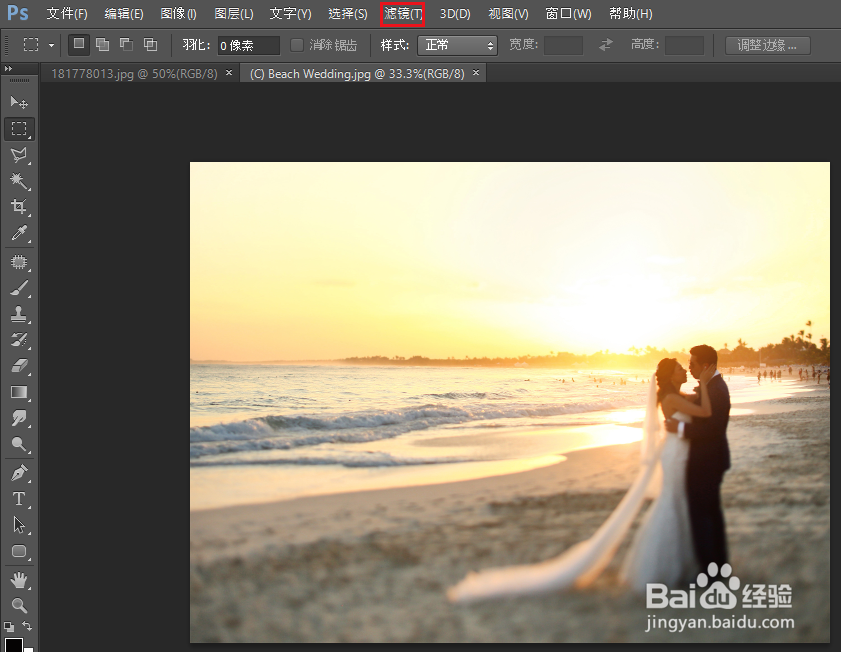Click the 调整边缘... refine edge button
This screenshot has height=652, width=841.
pyautogui.click(x=768, y=46)
